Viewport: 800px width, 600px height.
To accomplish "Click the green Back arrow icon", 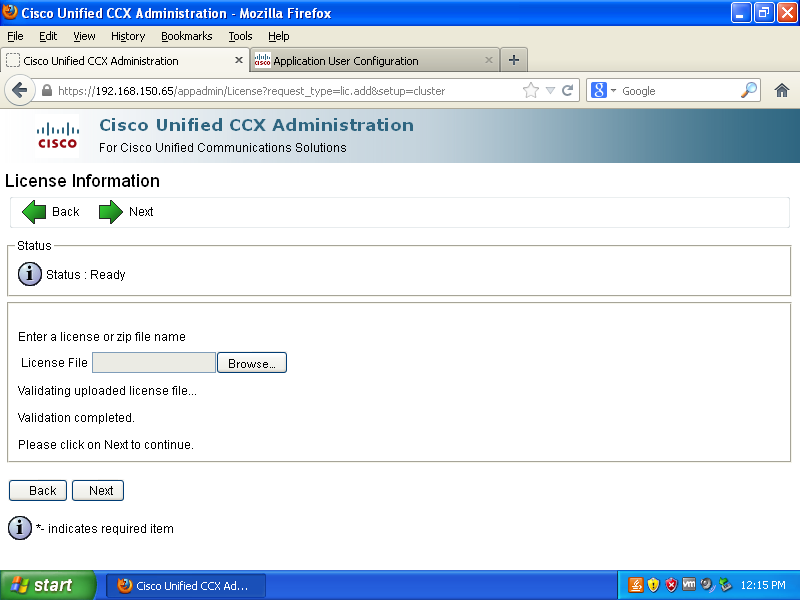I will [x=34, y=212].
